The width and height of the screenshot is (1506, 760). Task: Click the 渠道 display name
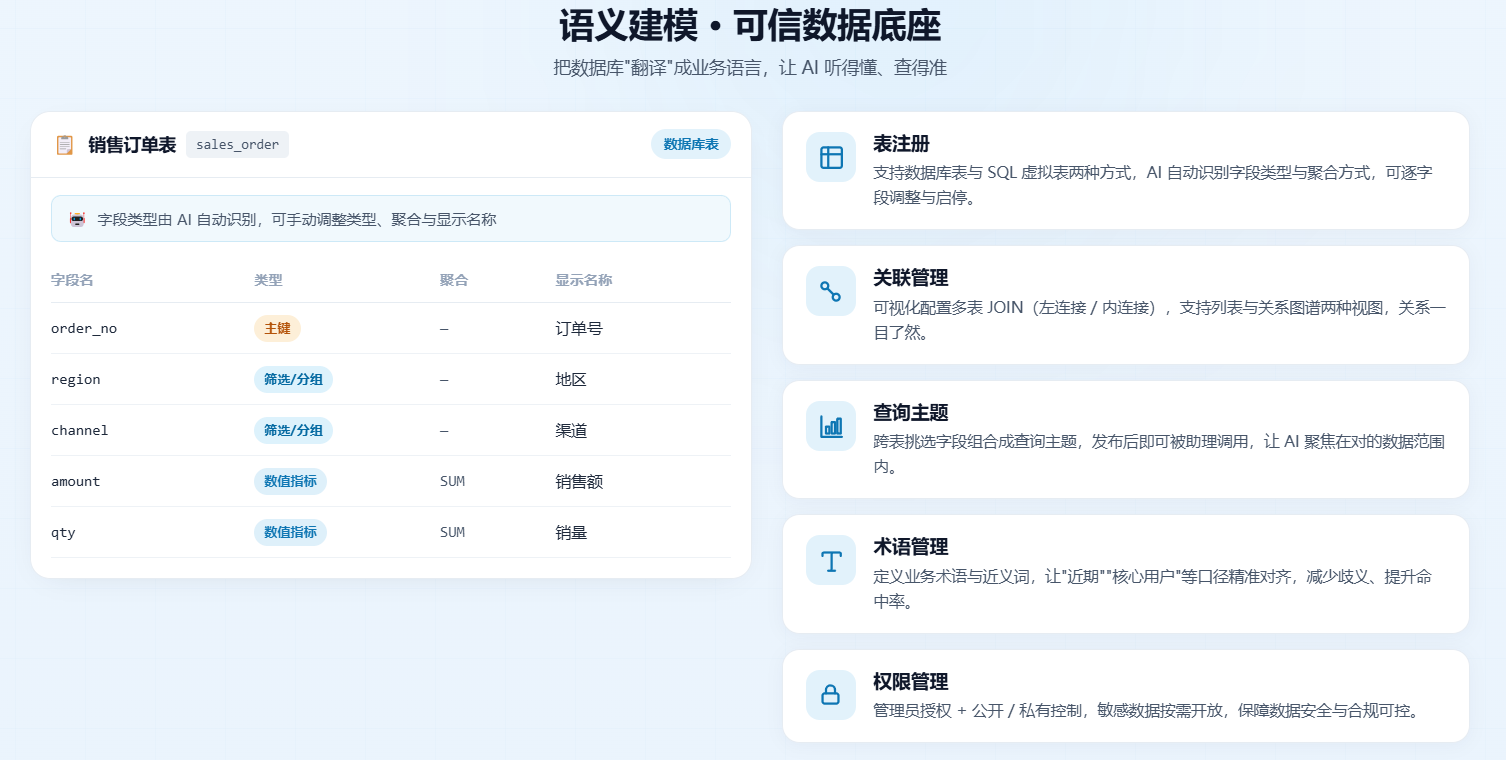coord(571,430)
